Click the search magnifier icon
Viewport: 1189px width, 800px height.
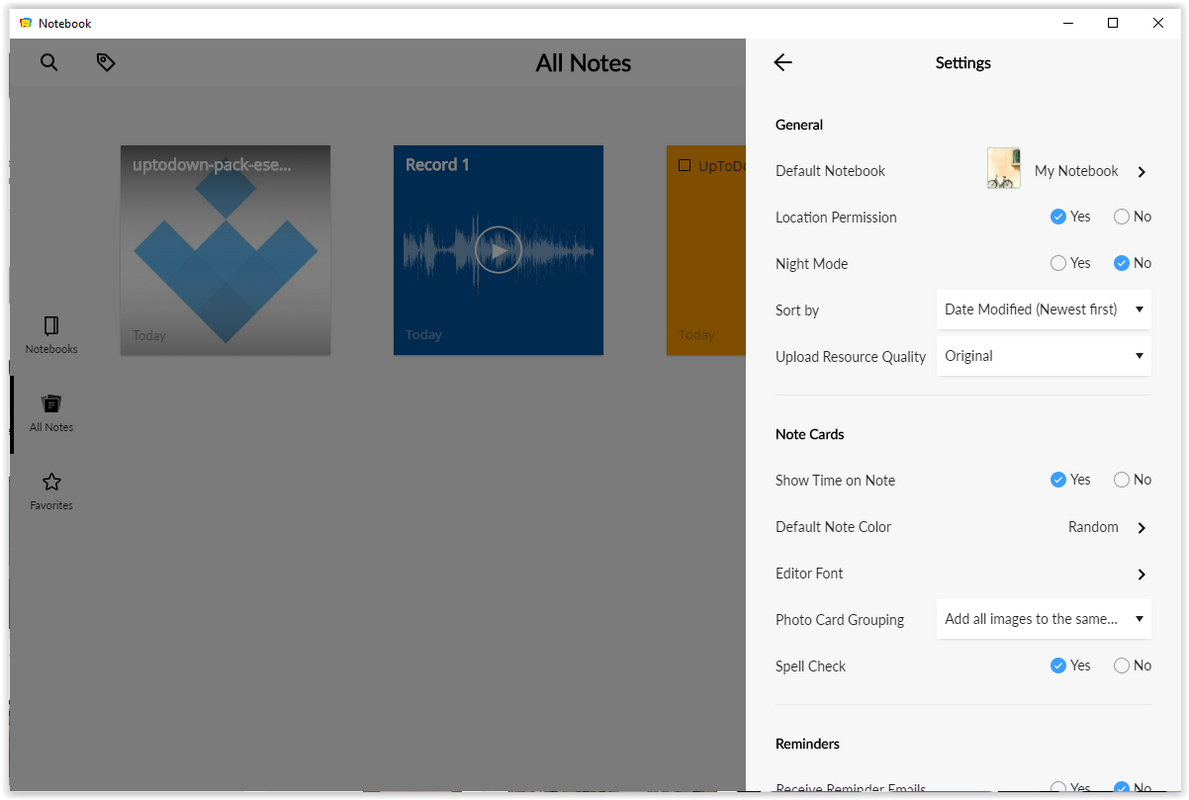(49, 62)
